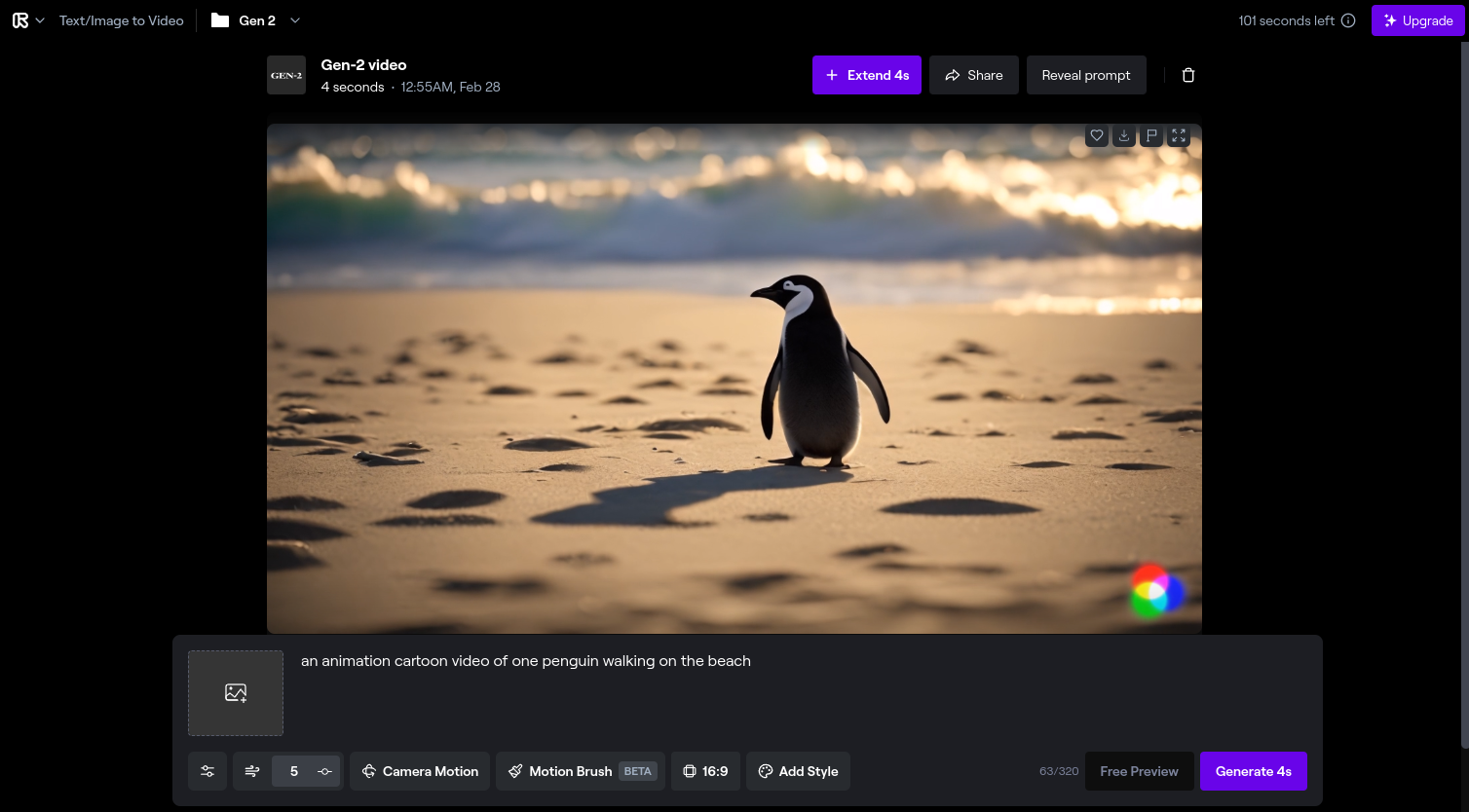Flag the video using the report icon
The width and height of the screenshot is (1469, 812).
pos(1151,136)
